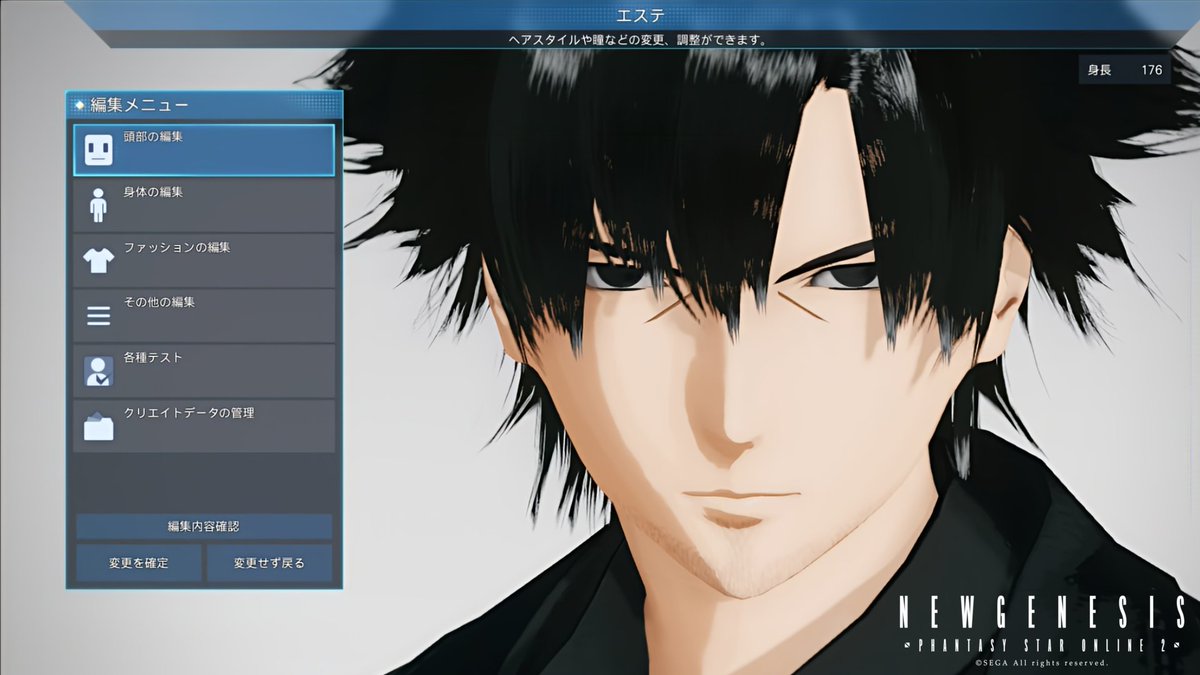Choose ファッションの編集 from the menu

204,261
